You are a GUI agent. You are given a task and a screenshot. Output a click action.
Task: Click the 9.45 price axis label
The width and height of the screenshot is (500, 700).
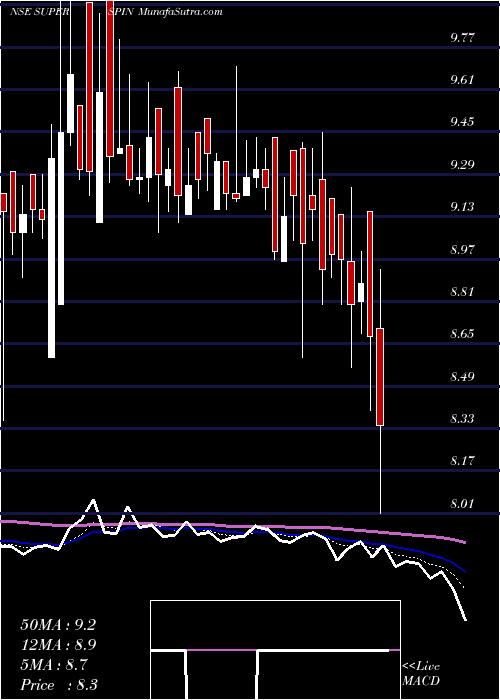[462, 122]
